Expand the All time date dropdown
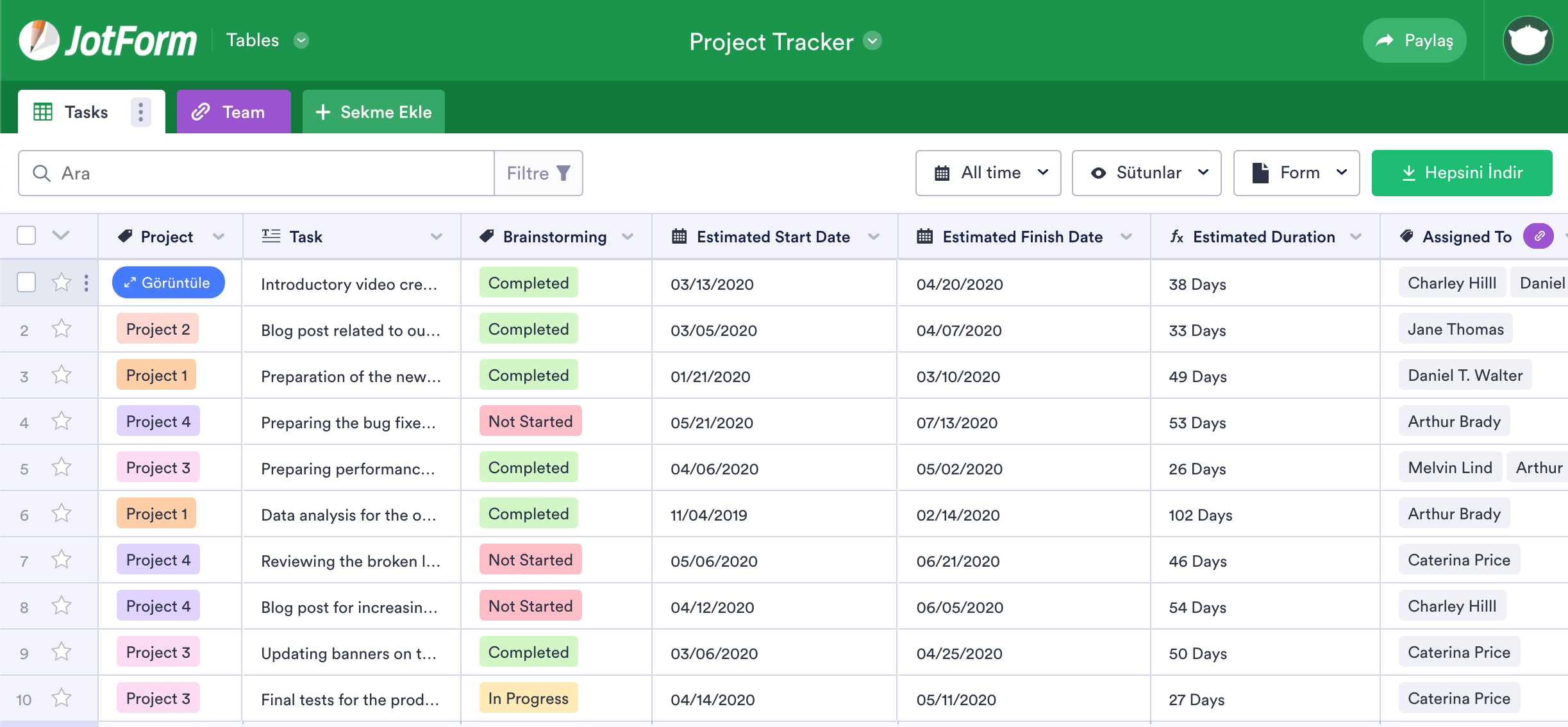This screenshot has height=727, width=1568. click(x=988, y=173)
